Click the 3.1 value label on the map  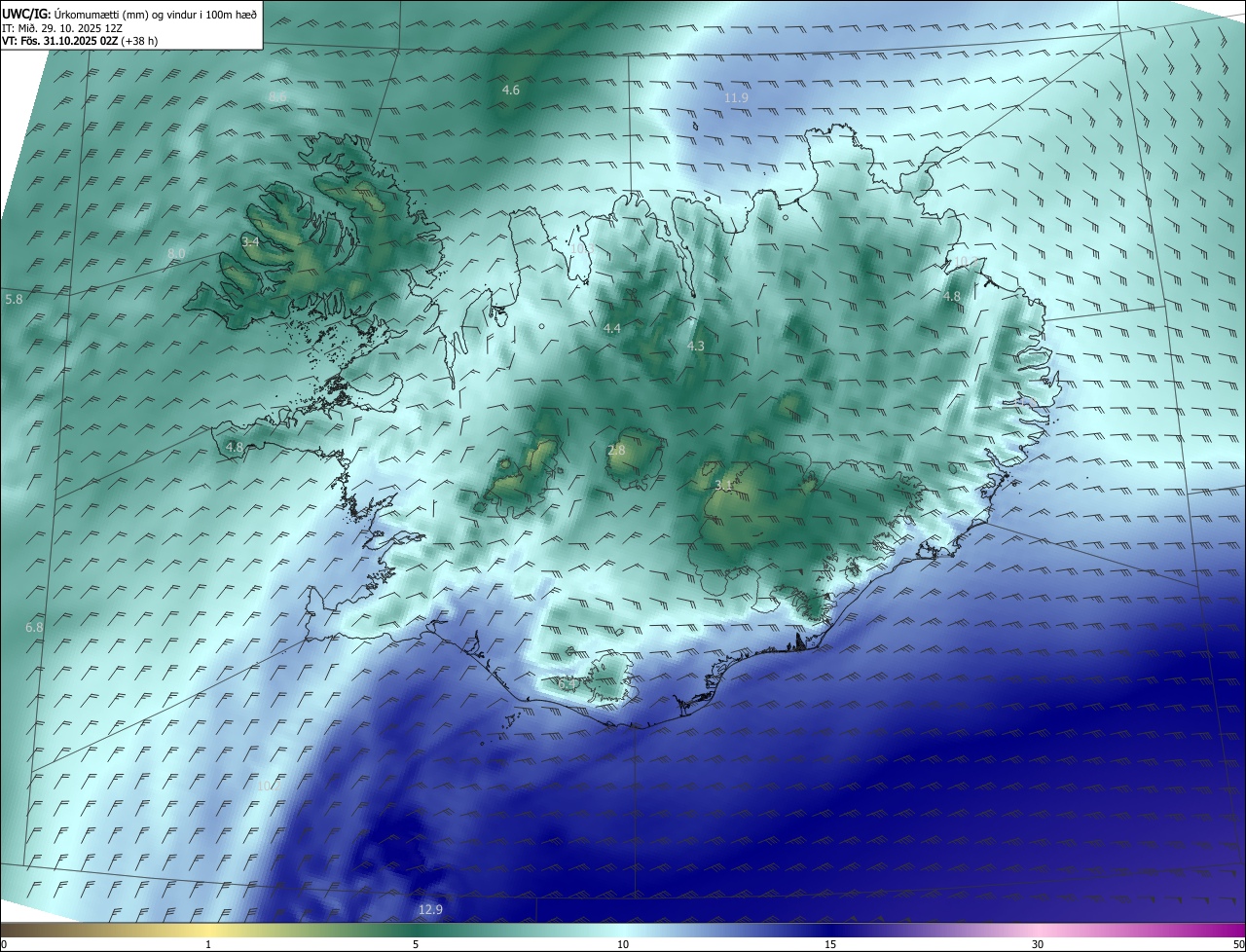coord(723,485)
